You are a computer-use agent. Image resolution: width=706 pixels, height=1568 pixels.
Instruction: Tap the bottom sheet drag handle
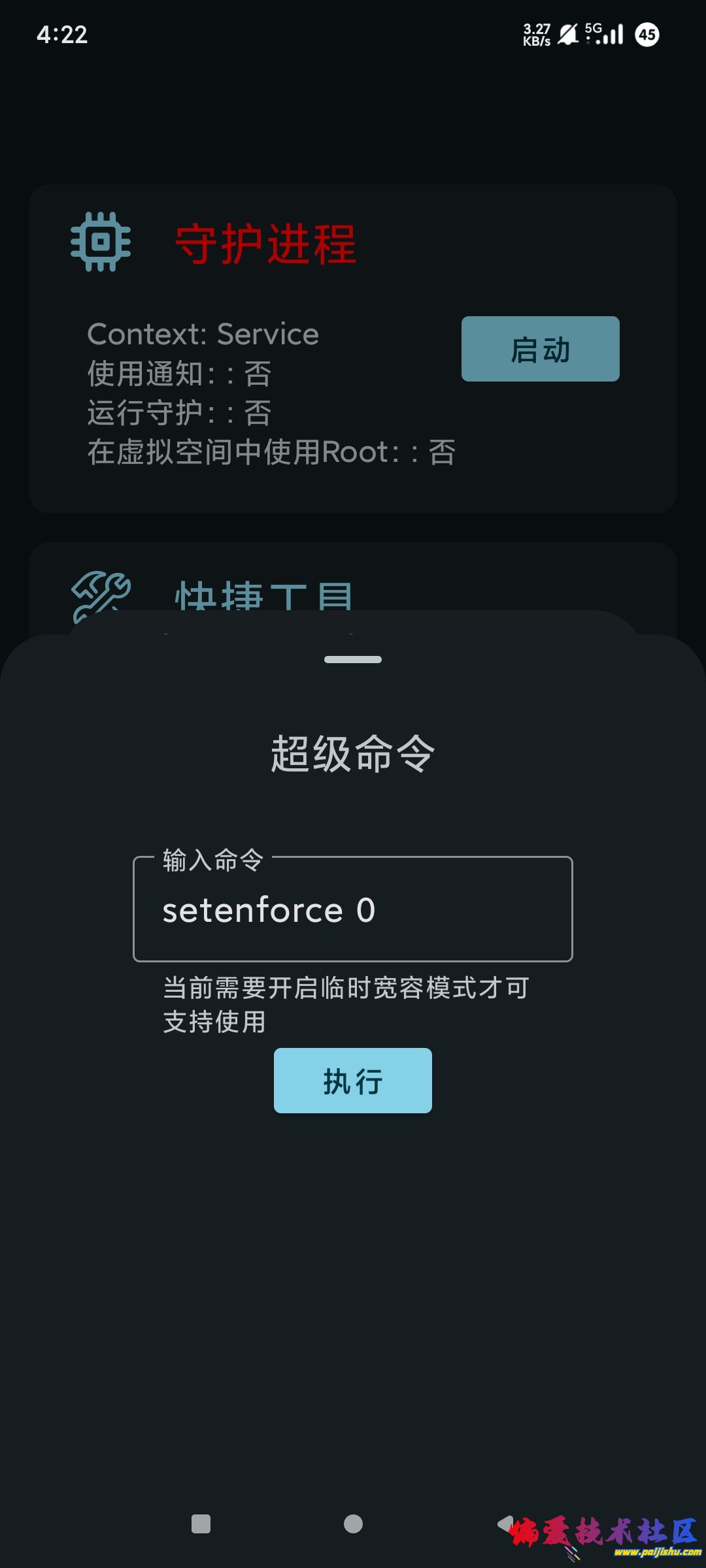352,660
